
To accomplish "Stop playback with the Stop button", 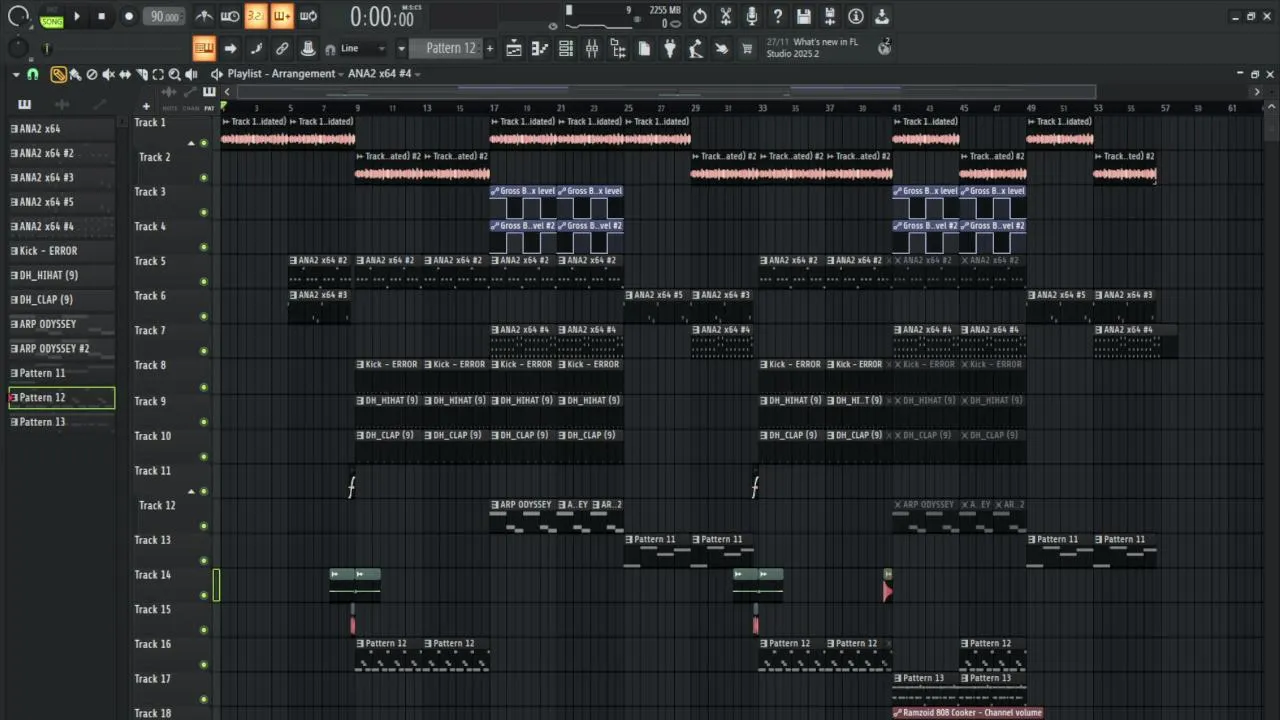I will 101,16.
